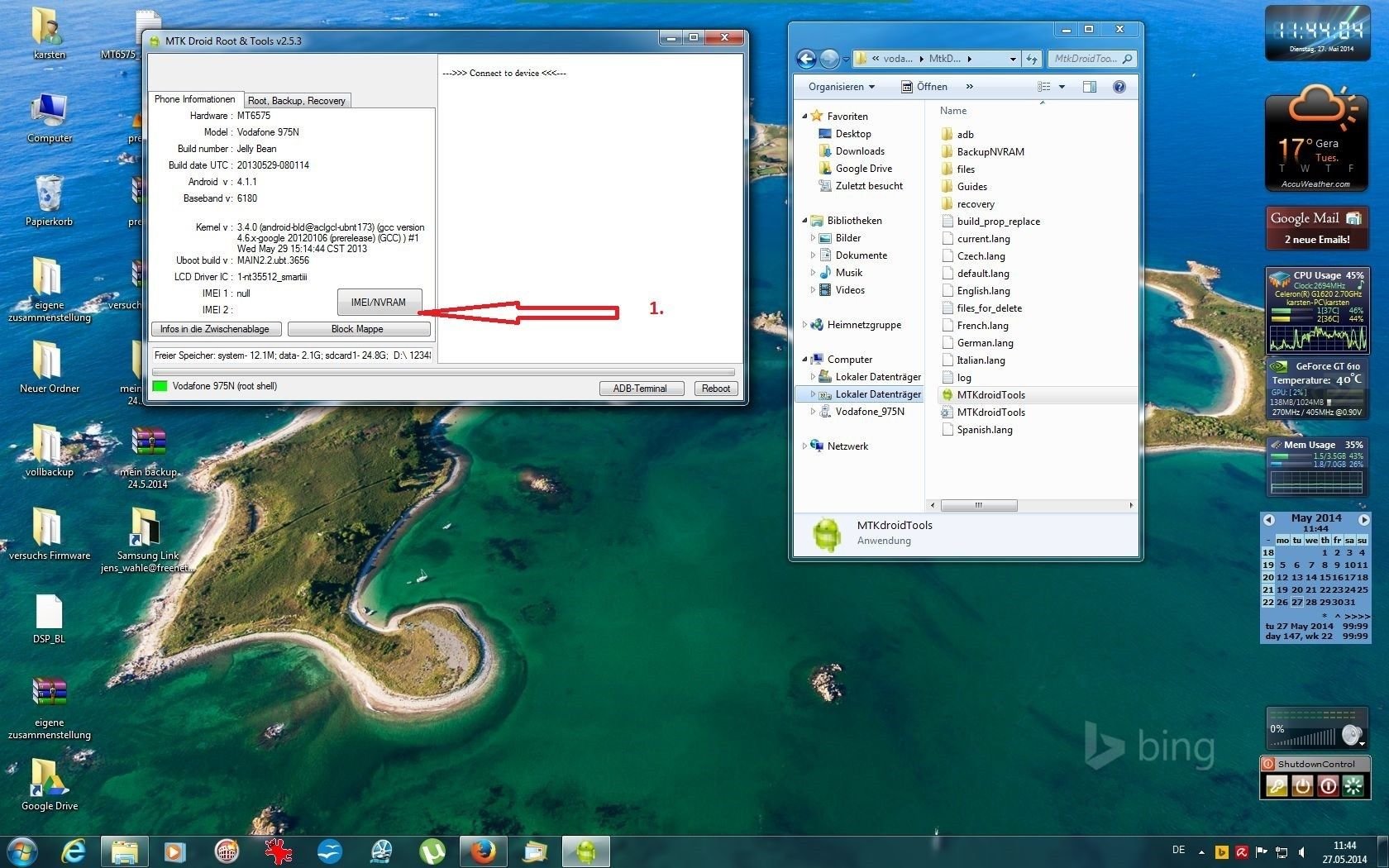Expand the Netzwerk tree node
Viewport: 1389px width, 868px height.
click(x=804, y=446)
